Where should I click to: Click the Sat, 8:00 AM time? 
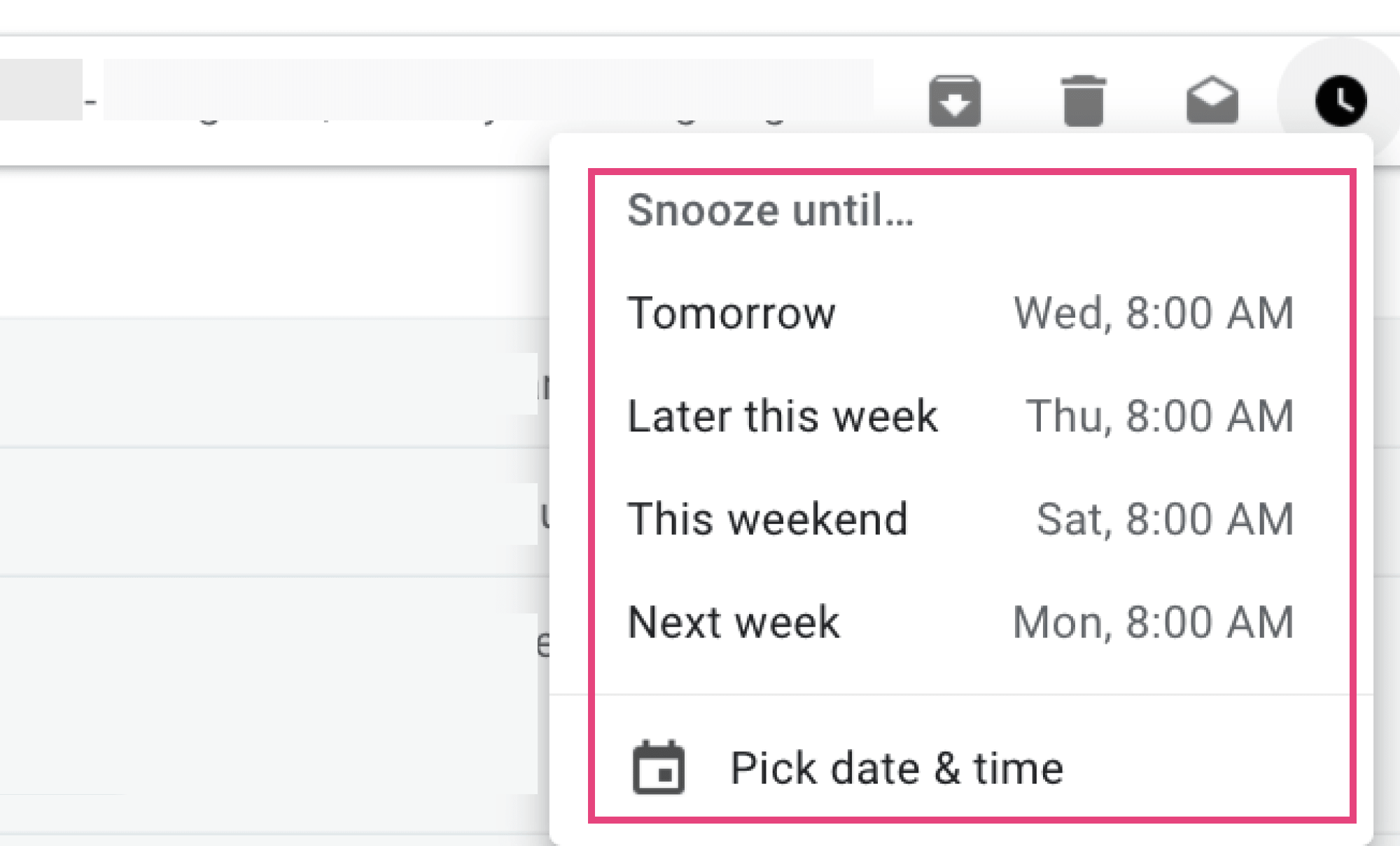click(x=1165, y=519)
